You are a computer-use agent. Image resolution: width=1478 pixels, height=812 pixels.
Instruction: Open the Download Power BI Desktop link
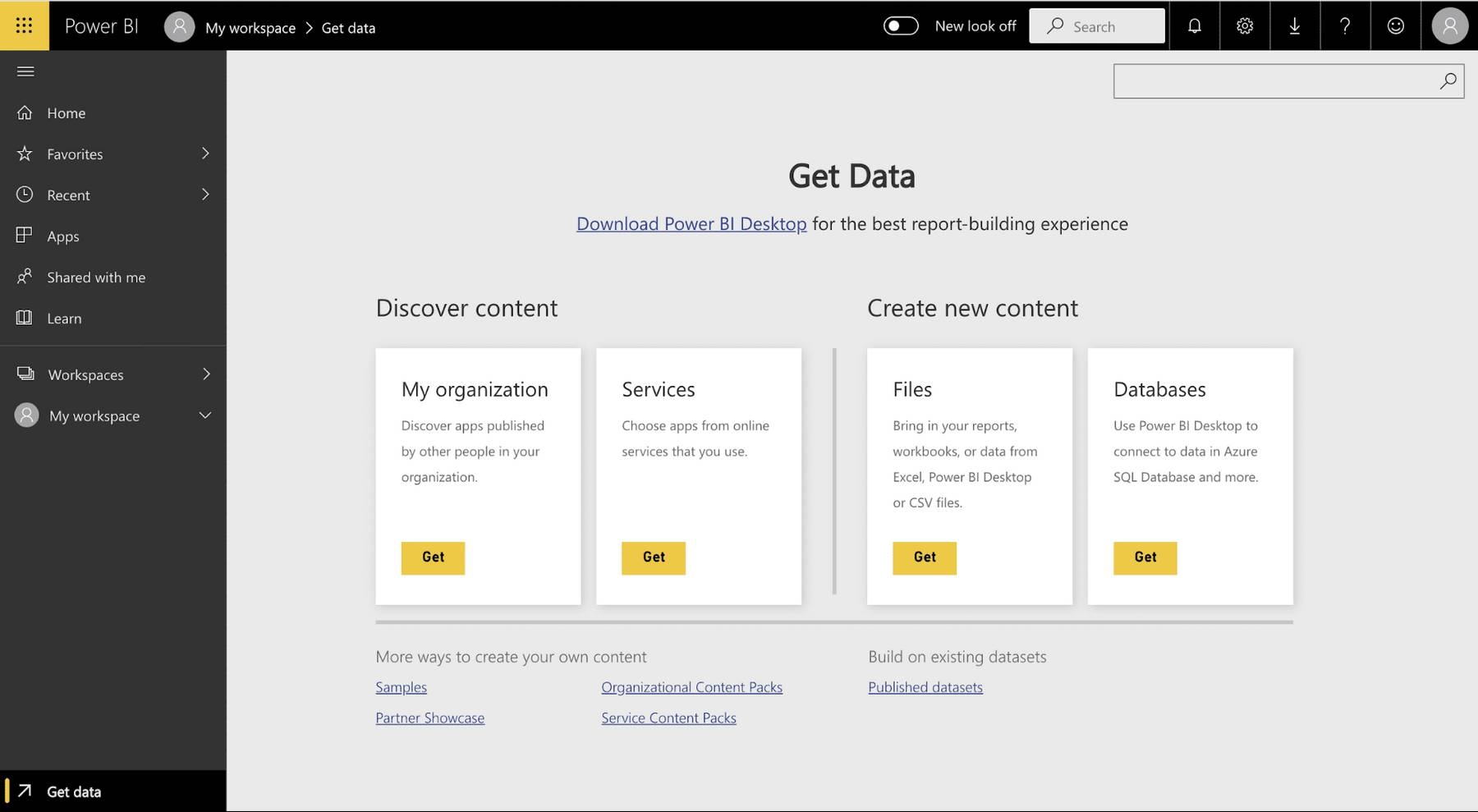point(691,224)
